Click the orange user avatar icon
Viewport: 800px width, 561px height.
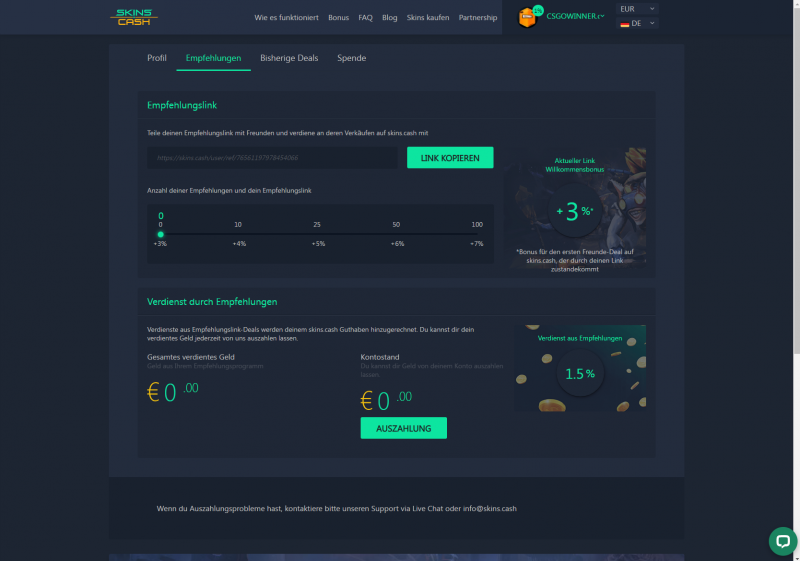527,18
